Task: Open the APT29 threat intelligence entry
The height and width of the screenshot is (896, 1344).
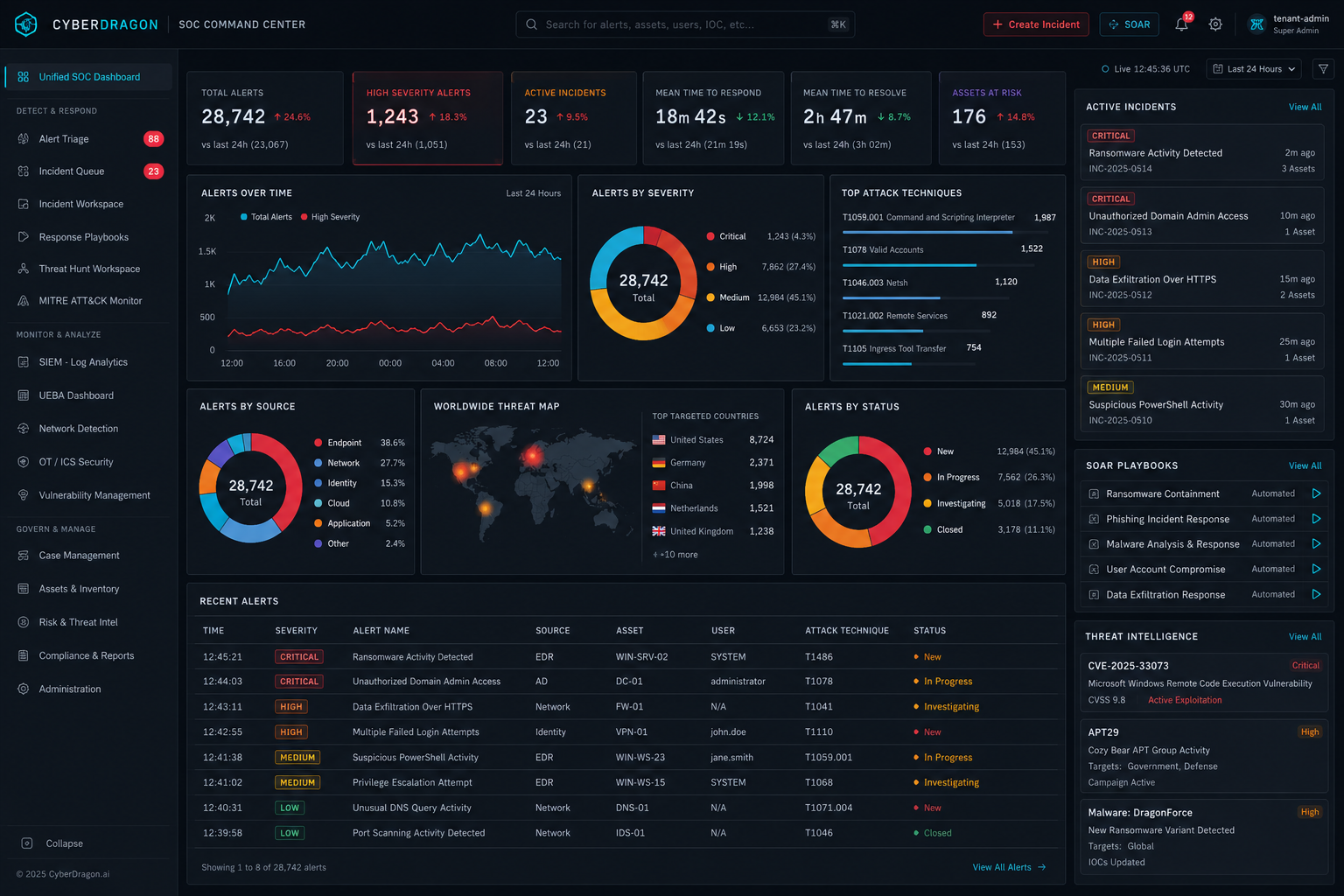Action: tap(1203, 757)
